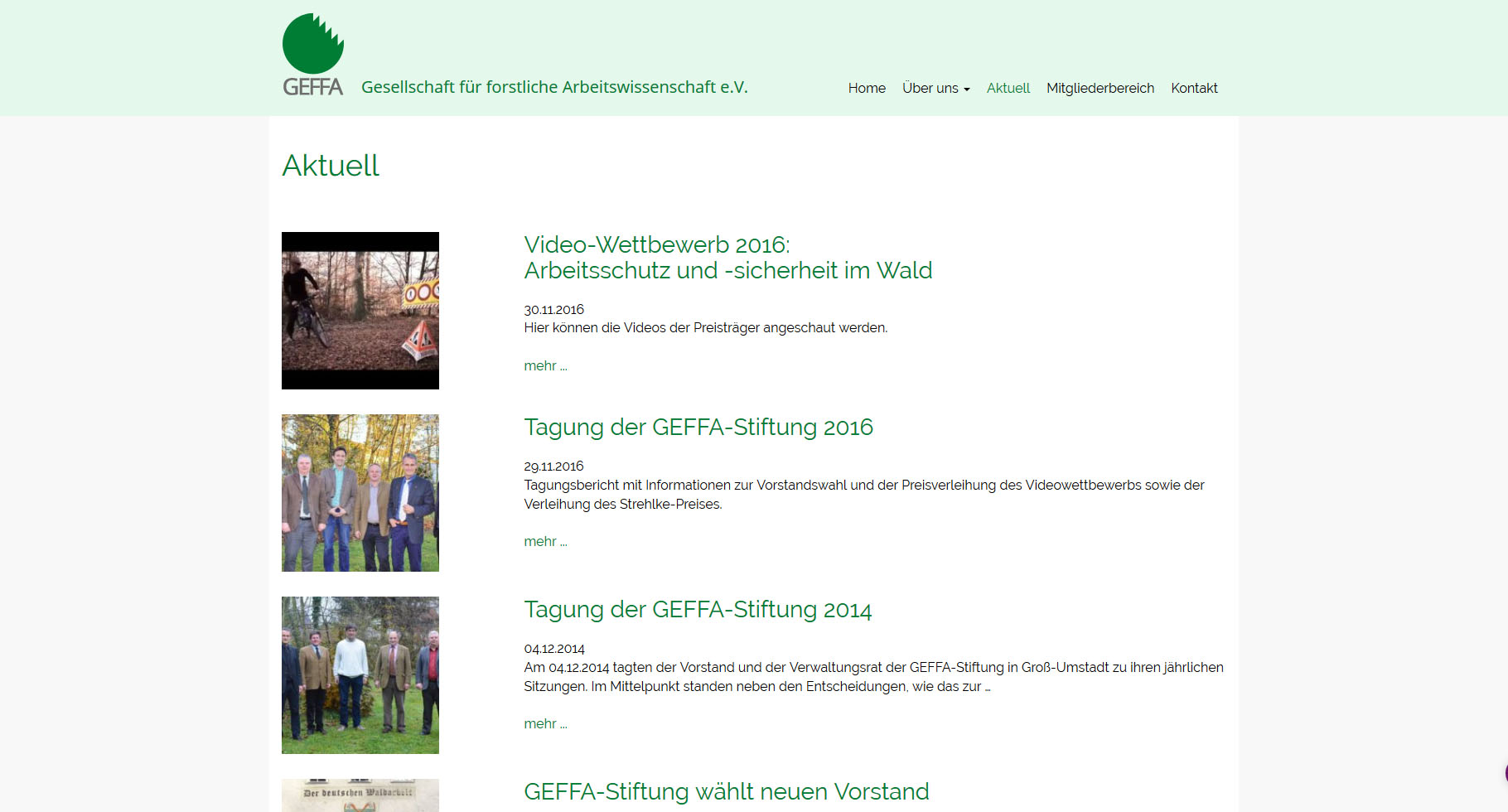Click mehr under the Tagung 2016 article
Image resolution: width=1508 pixels, height=812 pixels.
[x=545, y=541]
